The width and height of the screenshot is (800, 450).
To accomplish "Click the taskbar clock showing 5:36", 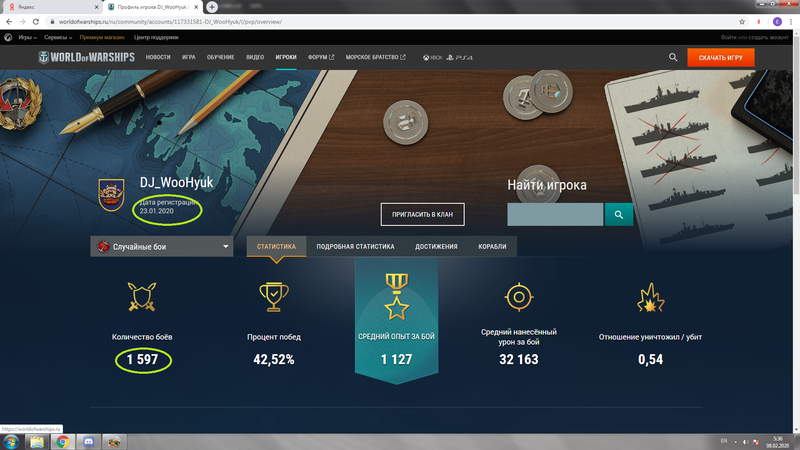I will pyautogui.click(x=778, y=439).
